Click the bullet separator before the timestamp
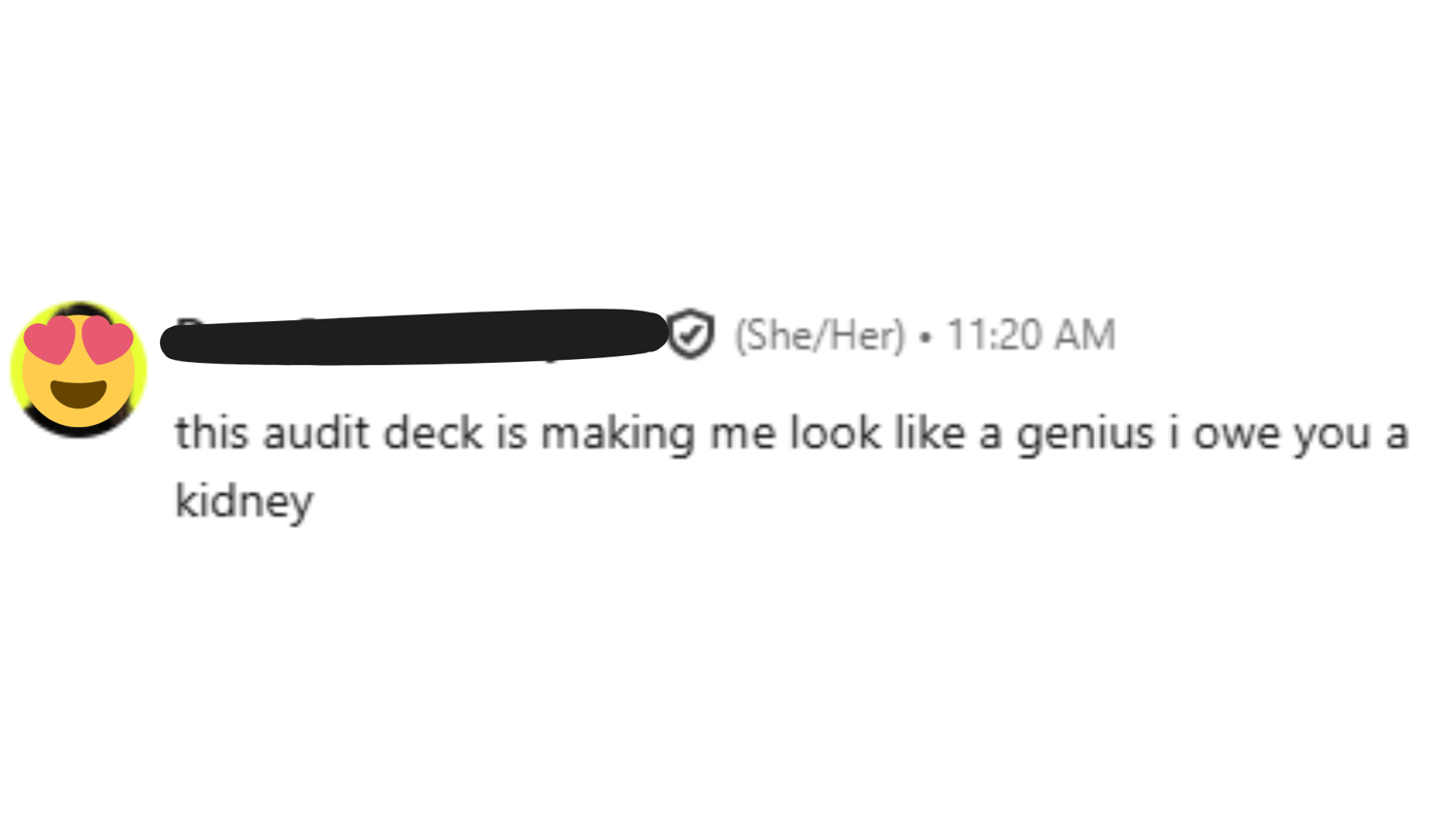 tap(925, 338)
